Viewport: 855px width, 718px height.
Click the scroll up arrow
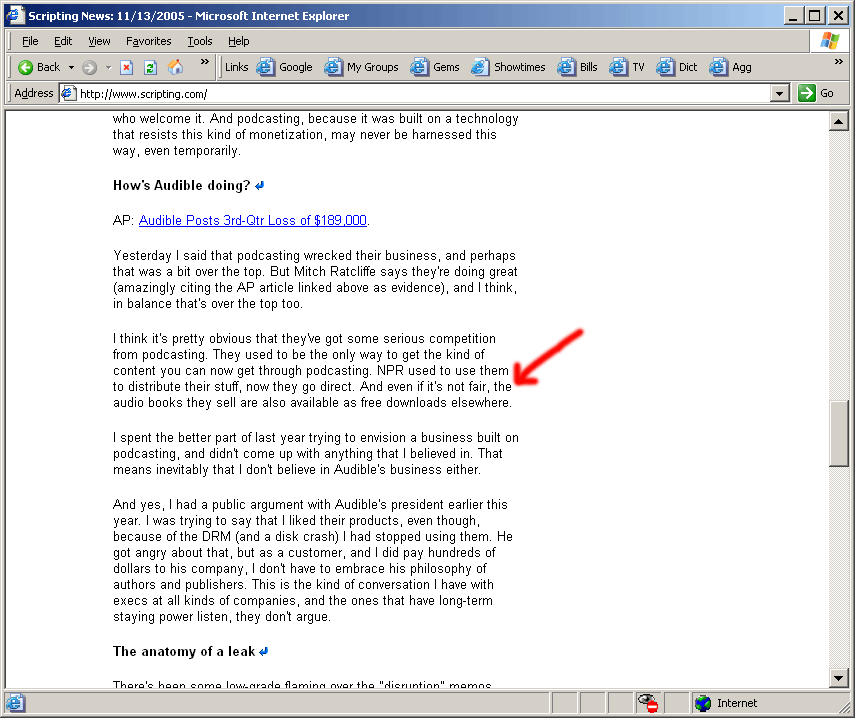(838, 121)
